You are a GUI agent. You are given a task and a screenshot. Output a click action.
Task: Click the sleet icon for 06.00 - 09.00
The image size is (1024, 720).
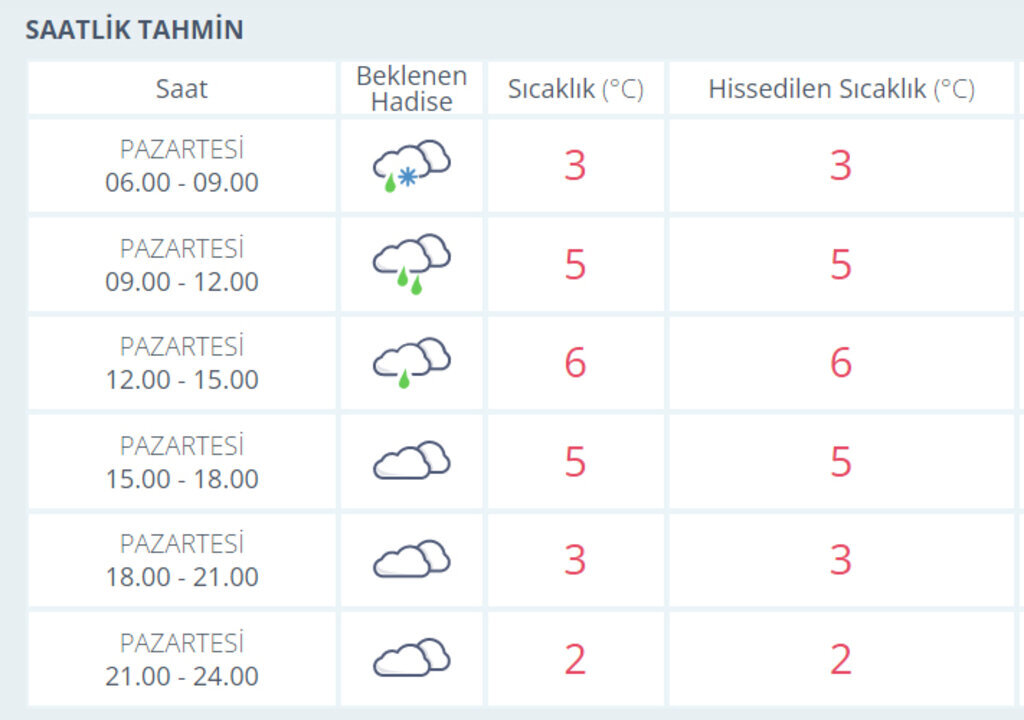coord(411,165)
